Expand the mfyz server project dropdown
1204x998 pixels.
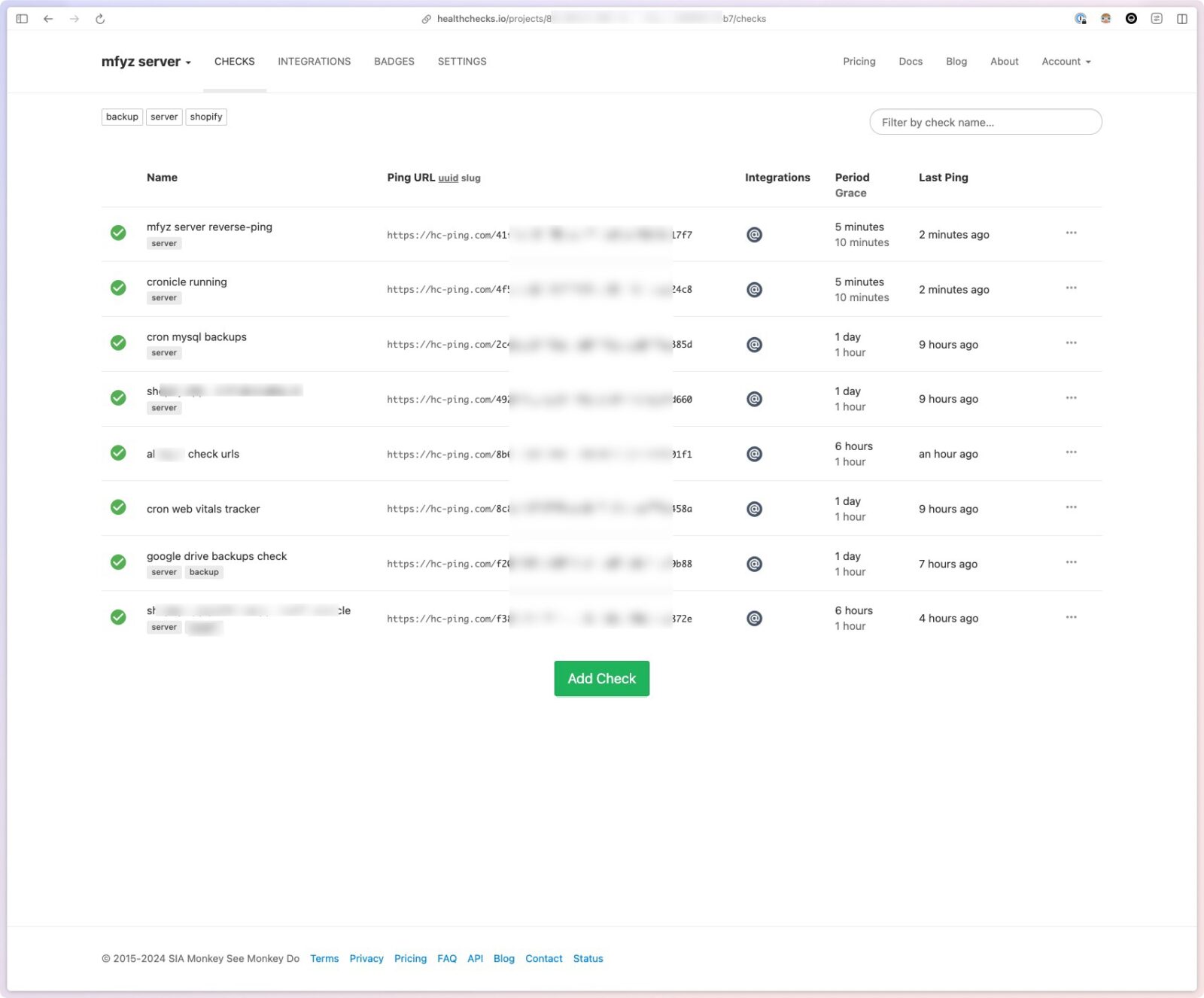click(146, 62)
